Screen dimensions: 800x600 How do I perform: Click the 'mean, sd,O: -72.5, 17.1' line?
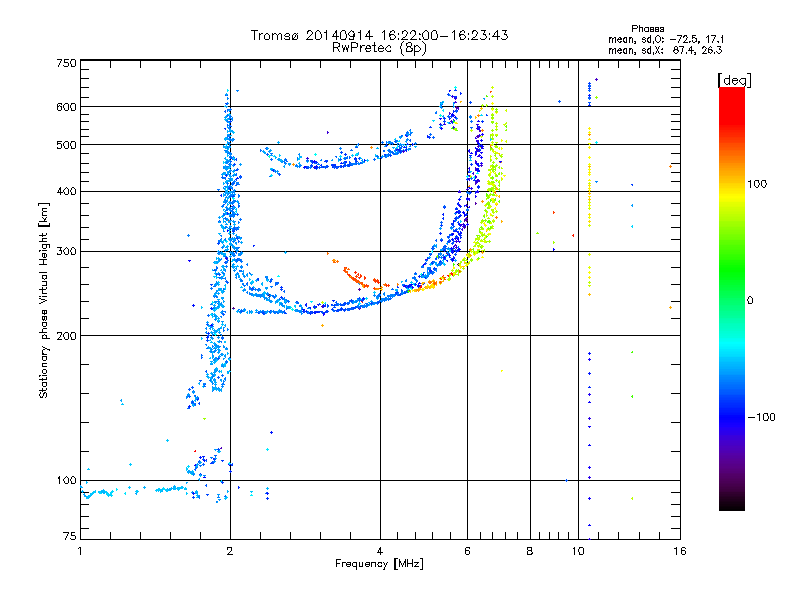(666, 39)
